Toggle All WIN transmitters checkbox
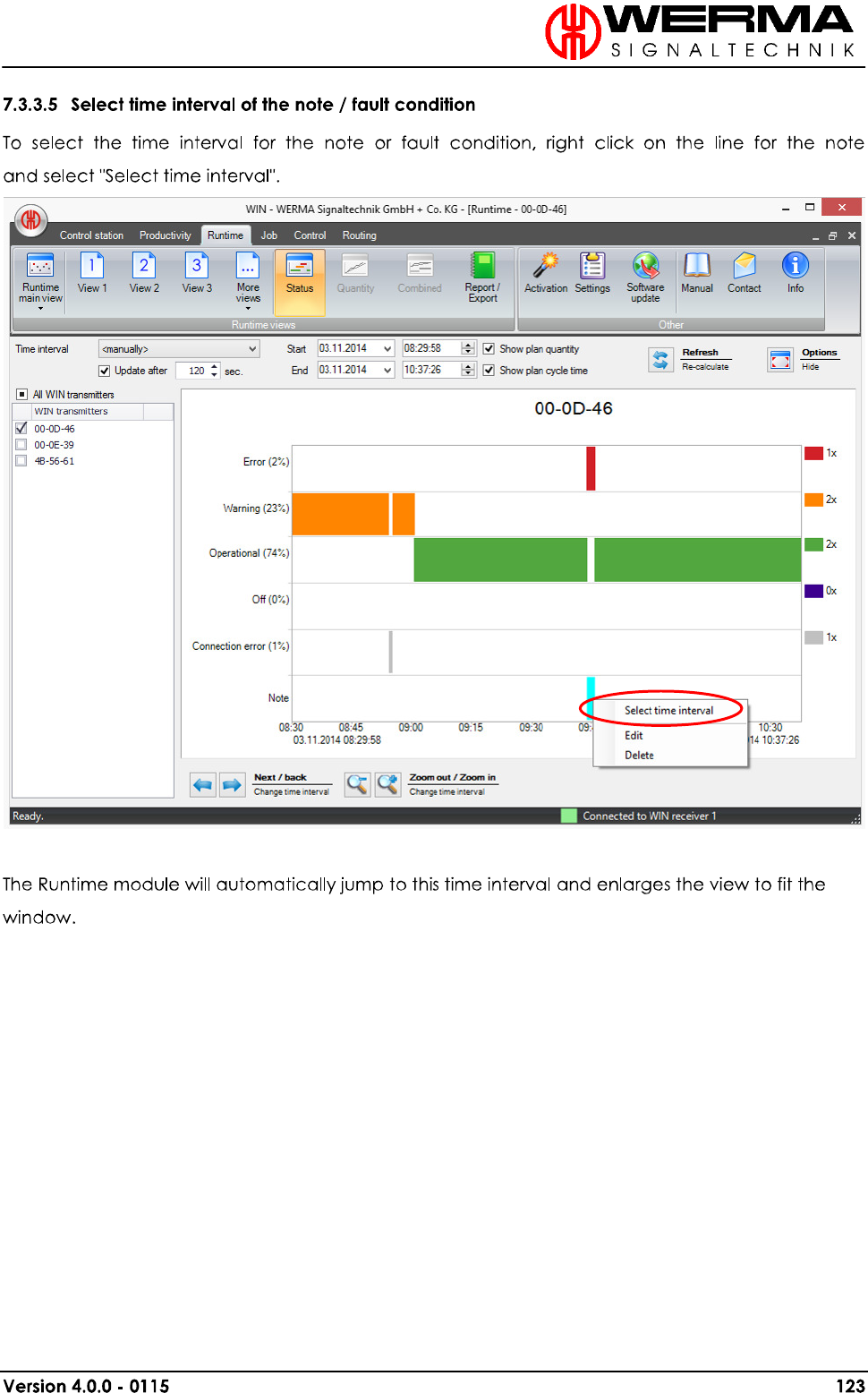868x1393 pixels. 22,394
